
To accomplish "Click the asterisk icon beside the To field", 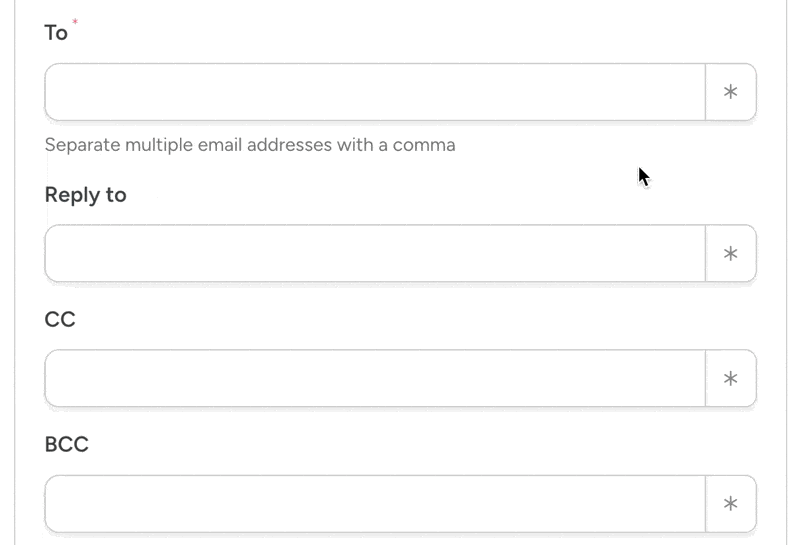I will click(730, 92).
